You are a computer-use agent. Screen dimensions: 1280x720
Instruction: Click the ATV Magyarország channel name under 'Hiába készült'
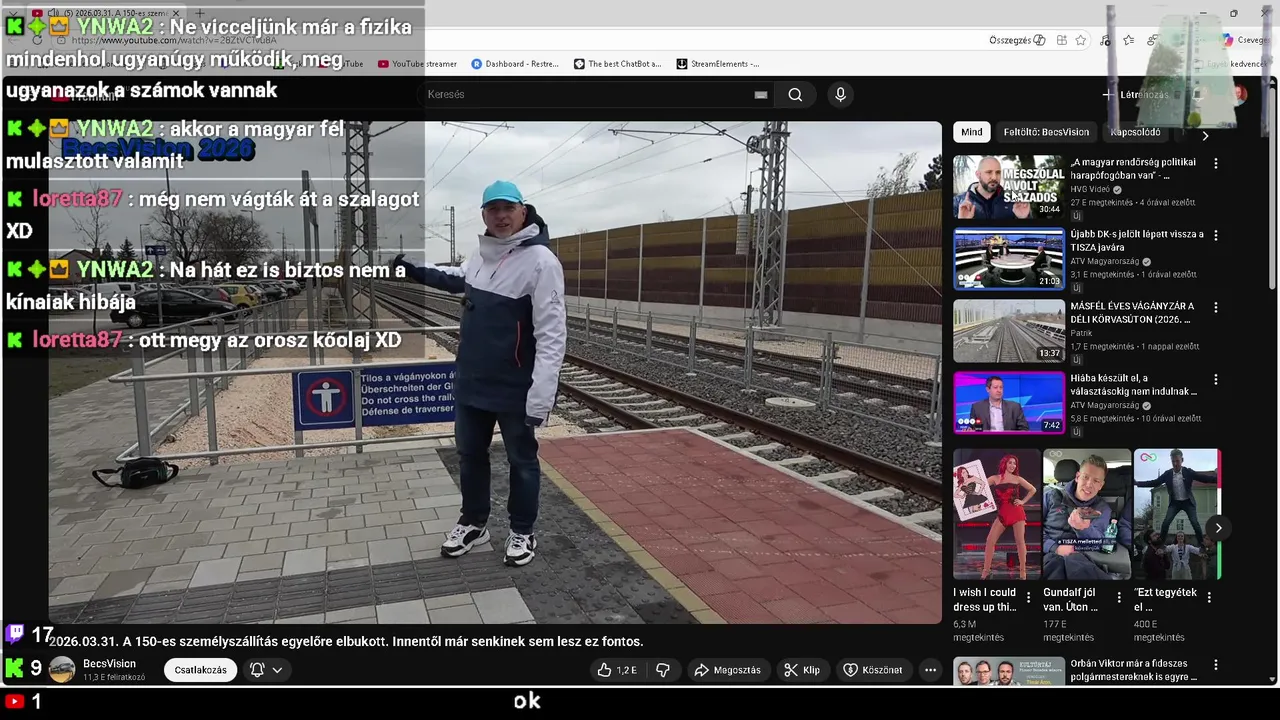point(1104,405)
